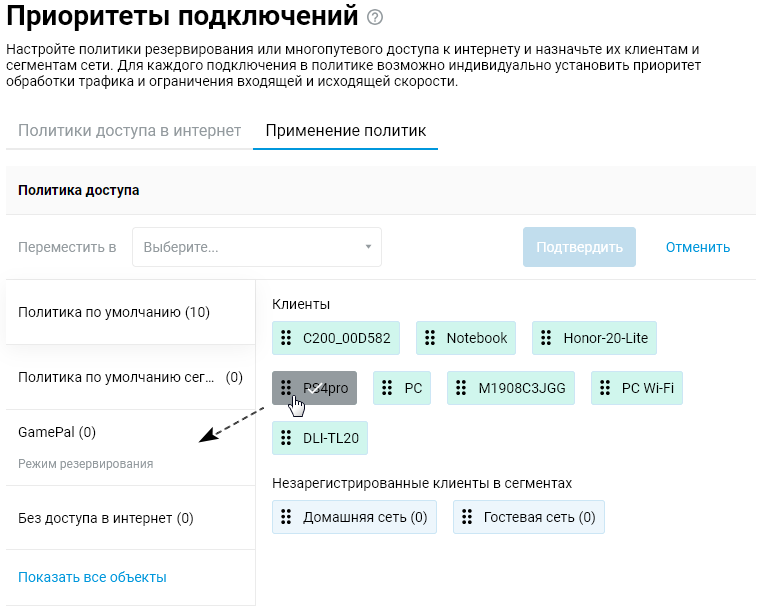Click the help question mark icon

(375, 18)
